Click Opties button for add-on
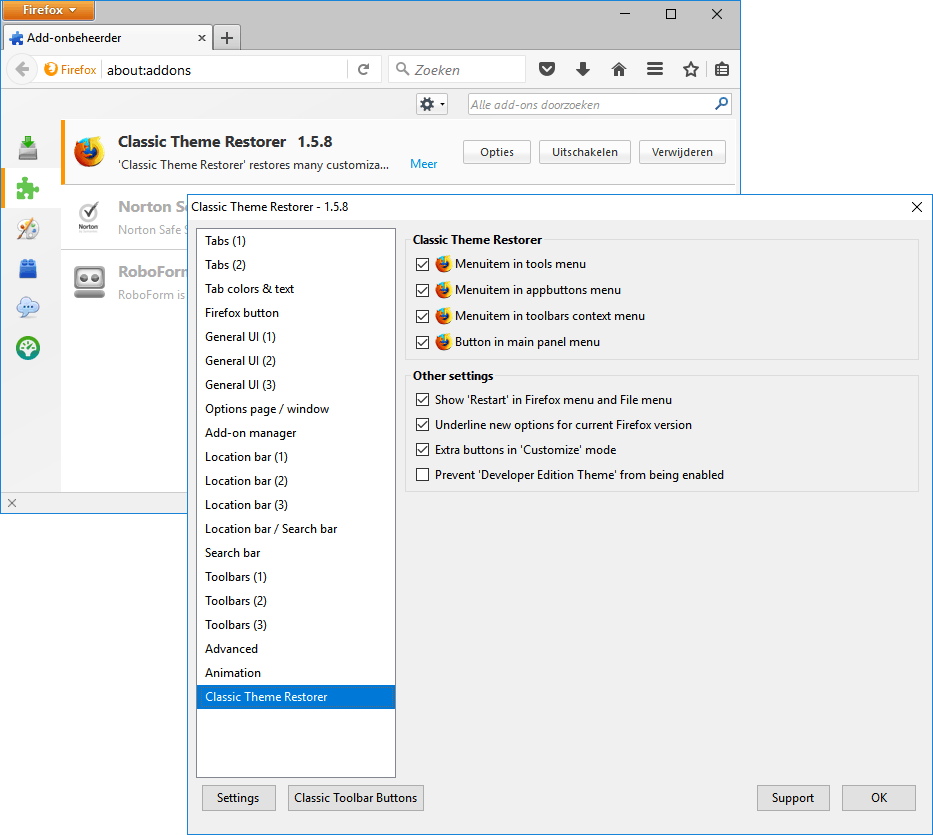This screenshot has width=933, height=835. tap(497, 152)
